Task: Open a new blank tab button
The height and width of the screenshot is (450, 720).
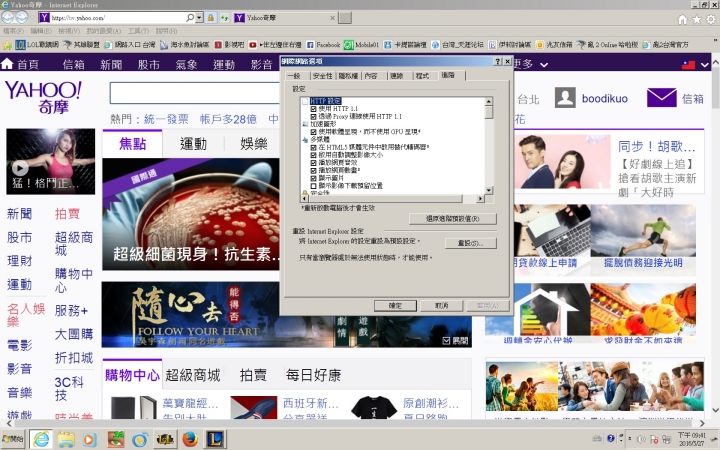Action: (x=345, y=18)
